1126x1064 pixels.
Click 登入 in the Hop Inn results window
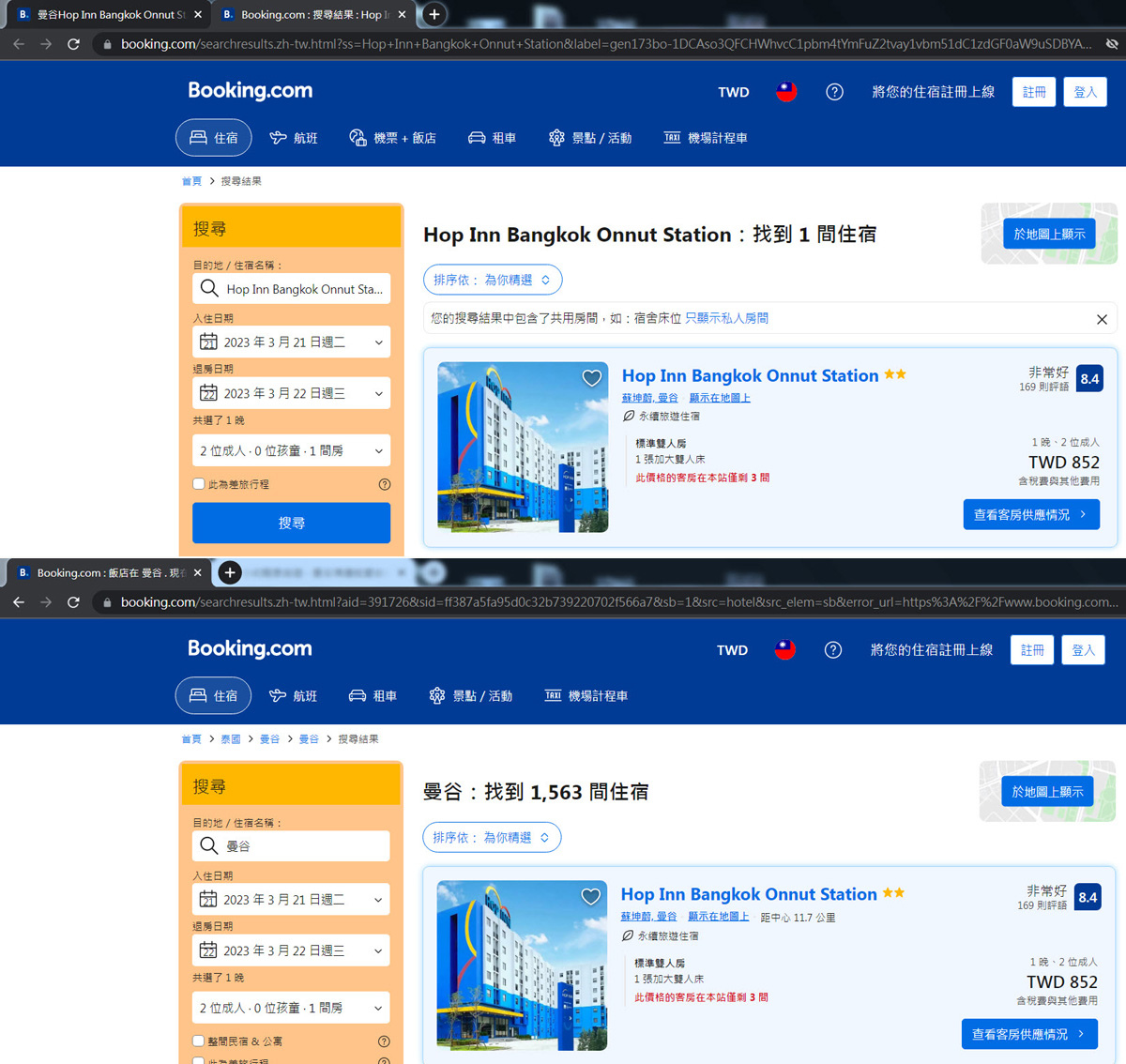(x=1086, y=92)
